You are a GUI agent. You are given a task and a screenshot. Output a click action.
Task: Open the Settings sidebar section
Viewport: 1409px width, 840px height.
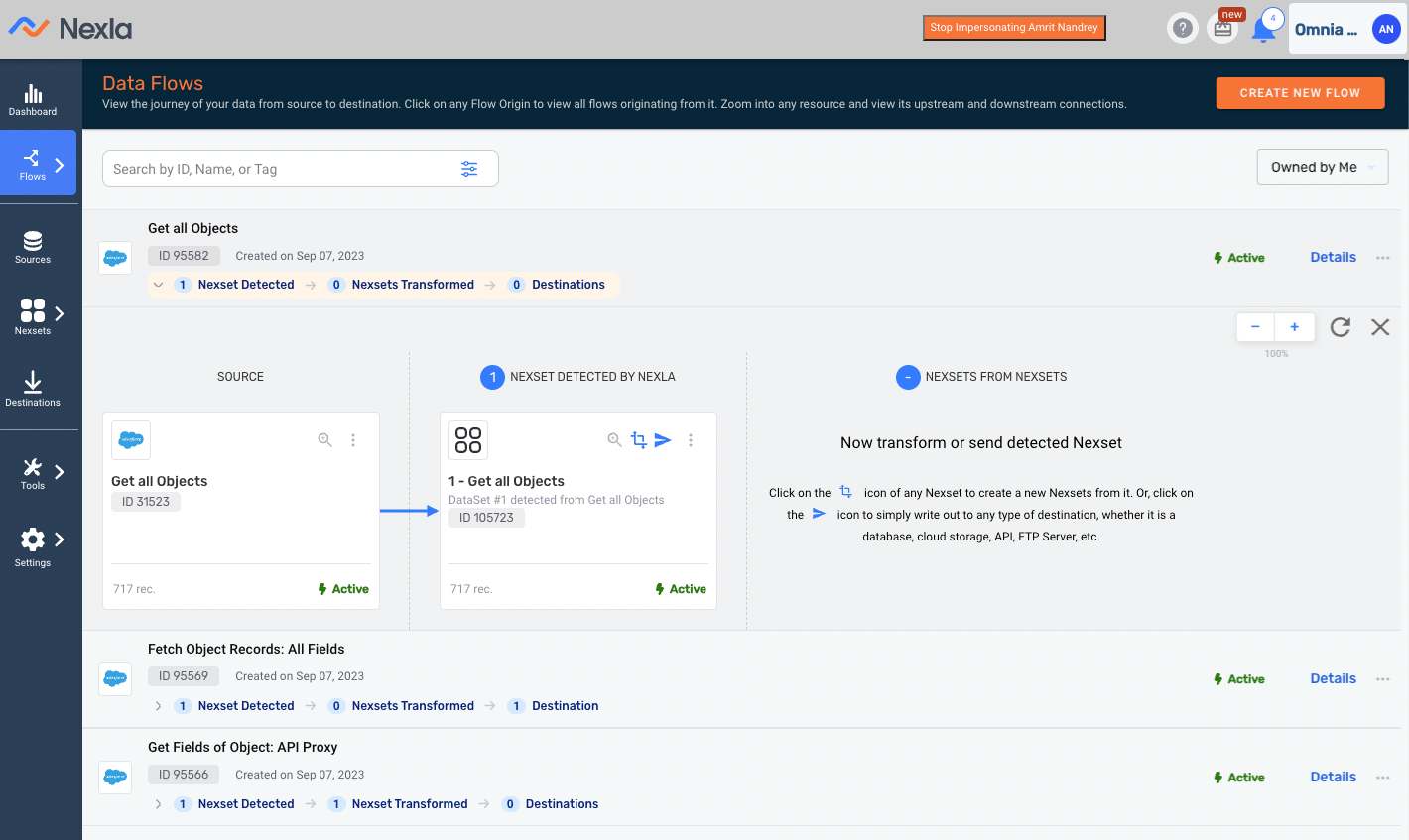point(33,545)
